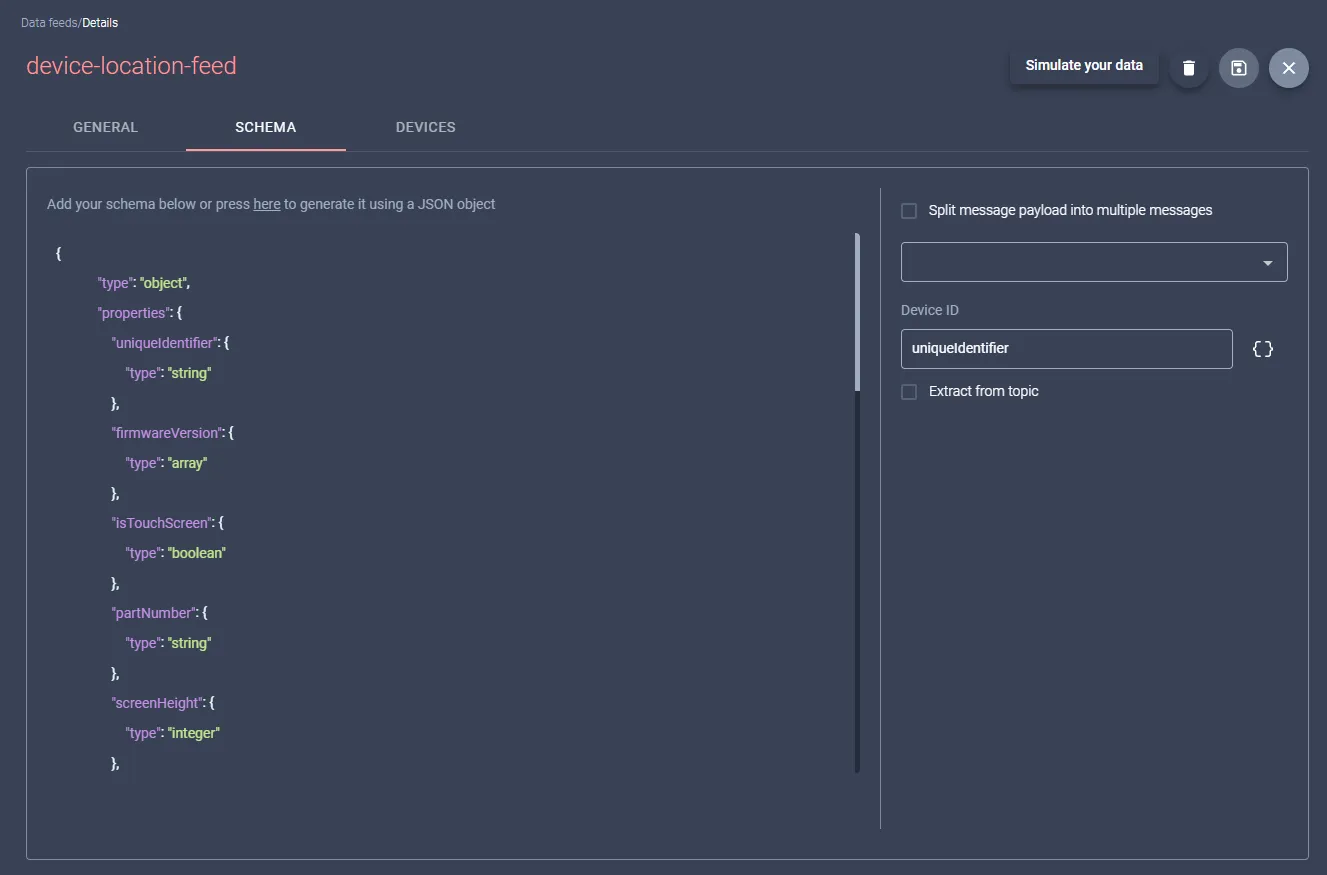Click the "boolean" type value
Screen dimensions: 1327x875
click(197, 553)
